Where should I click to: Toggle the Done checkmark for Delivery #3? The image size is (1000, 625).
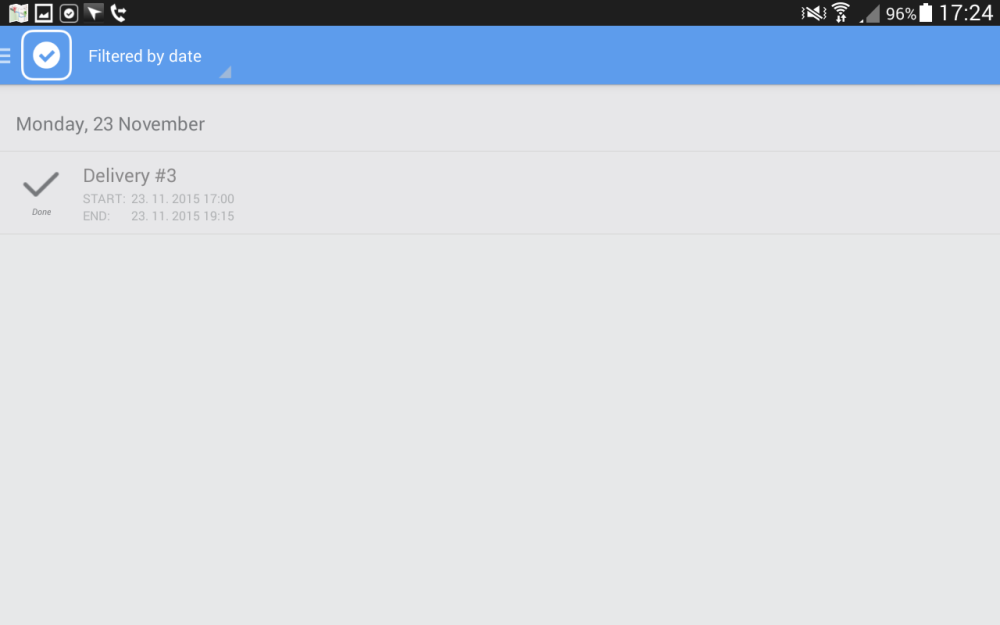pos(41,185)
